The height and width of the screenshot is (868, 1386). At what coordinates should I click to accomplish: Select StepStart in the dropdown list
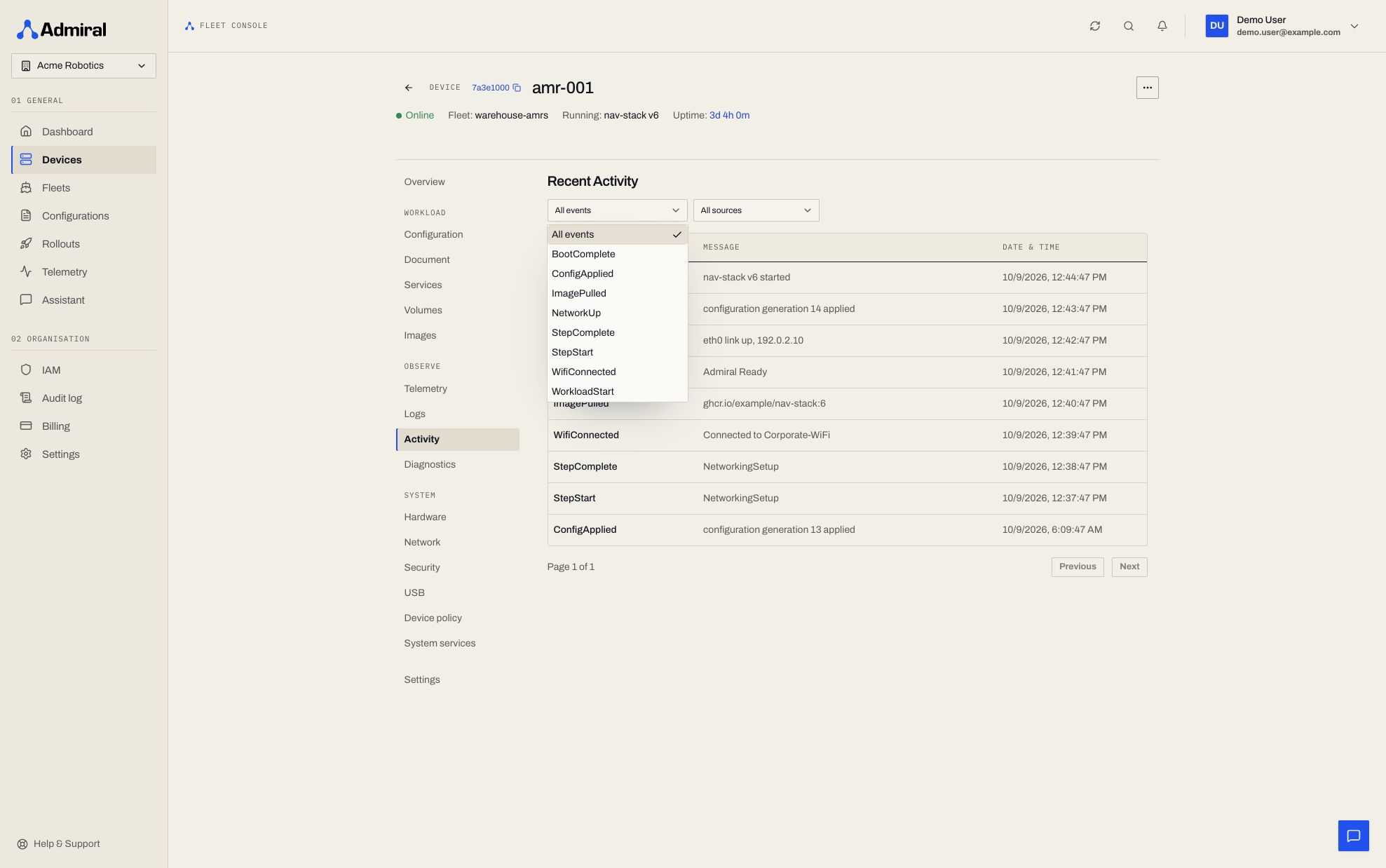tap(617, 353)
